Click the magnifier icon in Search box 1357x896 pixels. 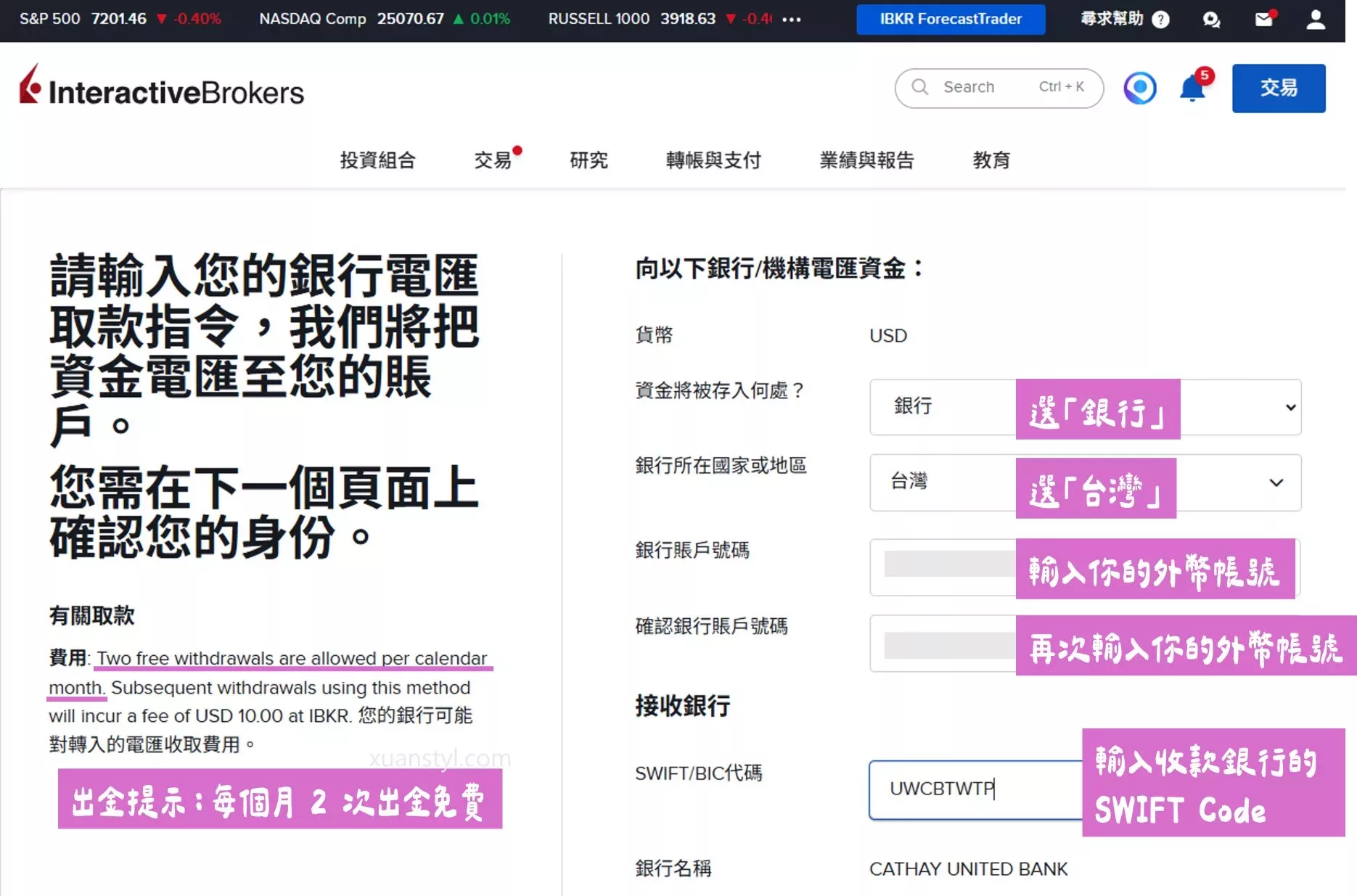coord(920,87)
